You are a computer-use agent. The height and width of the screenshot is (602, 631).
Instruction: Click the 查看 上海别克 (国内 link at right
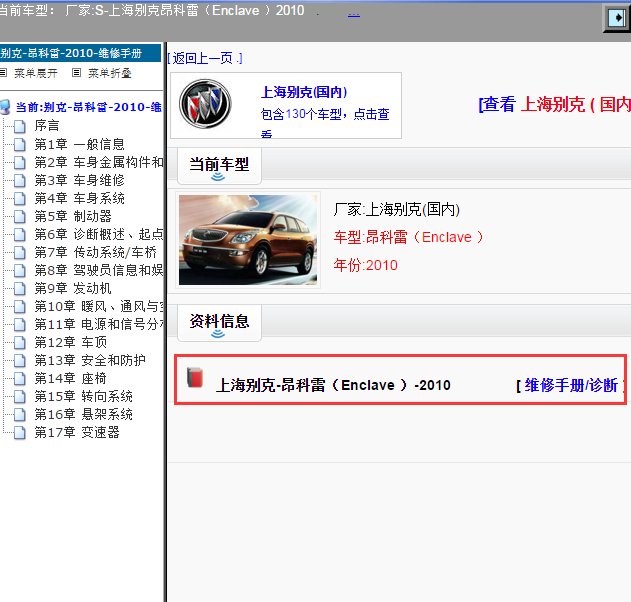555,105
